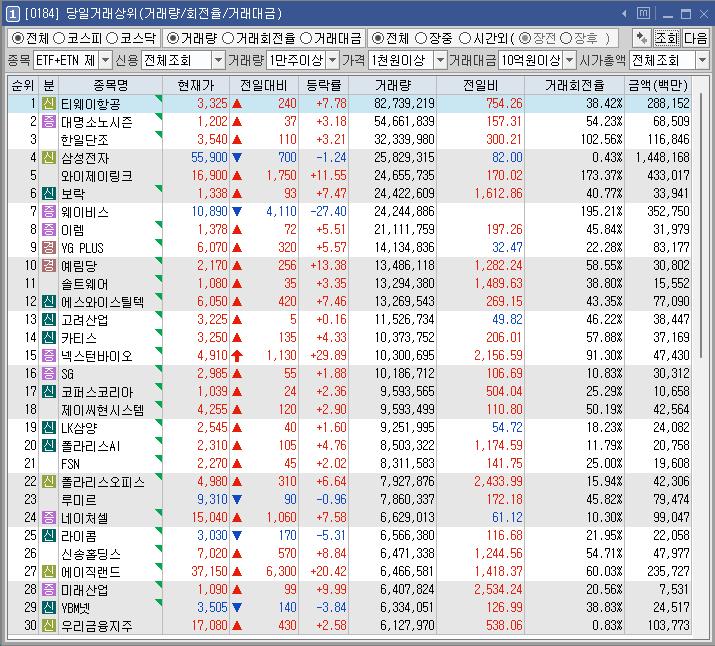The image size is (715, 646).
Task: Click the 증 badge next to 미래산업
Action: (49, 589)
